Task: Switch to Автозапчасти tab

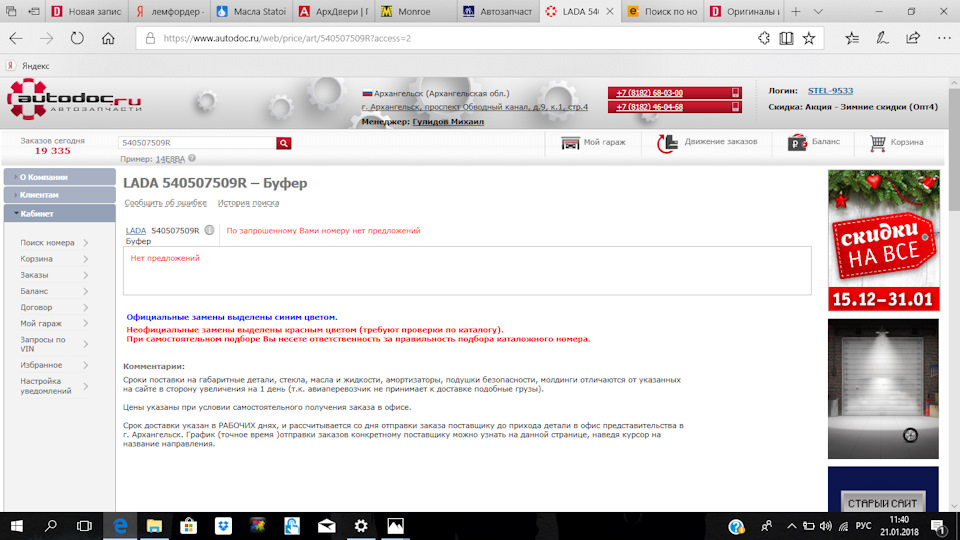Action: coord(498,12)
